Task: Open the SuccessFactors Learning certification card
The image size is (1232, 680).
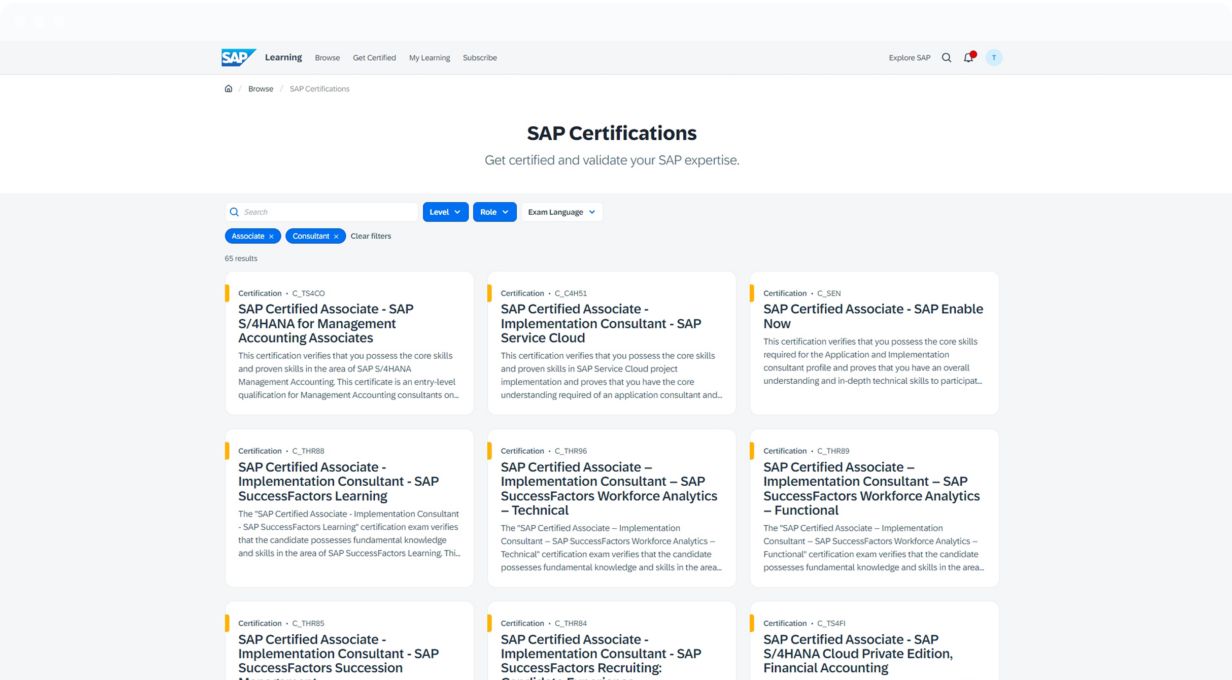Action: pyautogui.click(x=338, y=481)
